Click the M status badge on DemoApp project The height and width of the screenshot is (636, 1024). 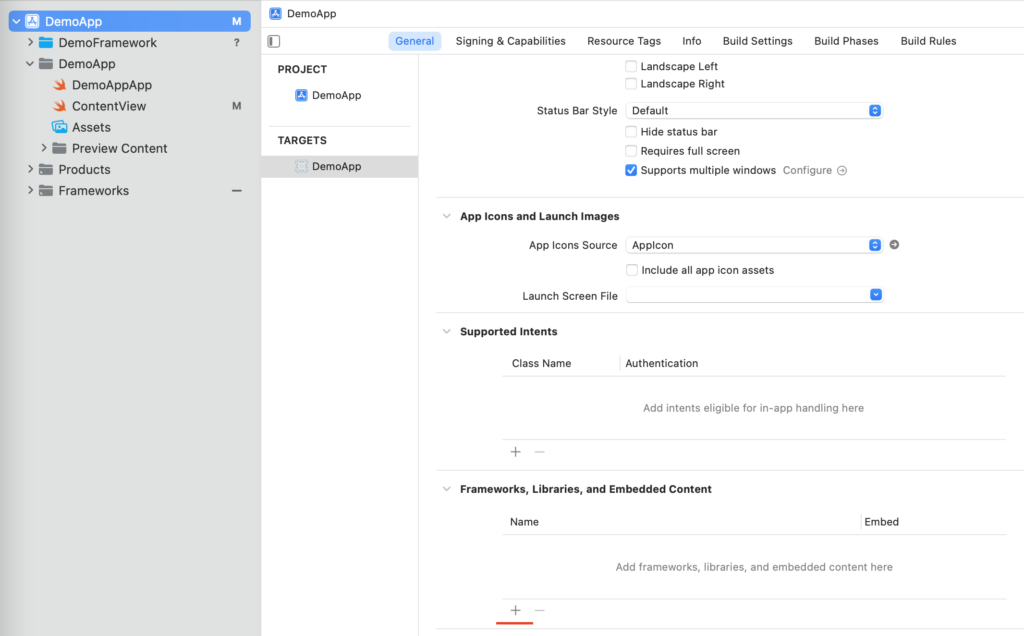[x=236, y=22]
